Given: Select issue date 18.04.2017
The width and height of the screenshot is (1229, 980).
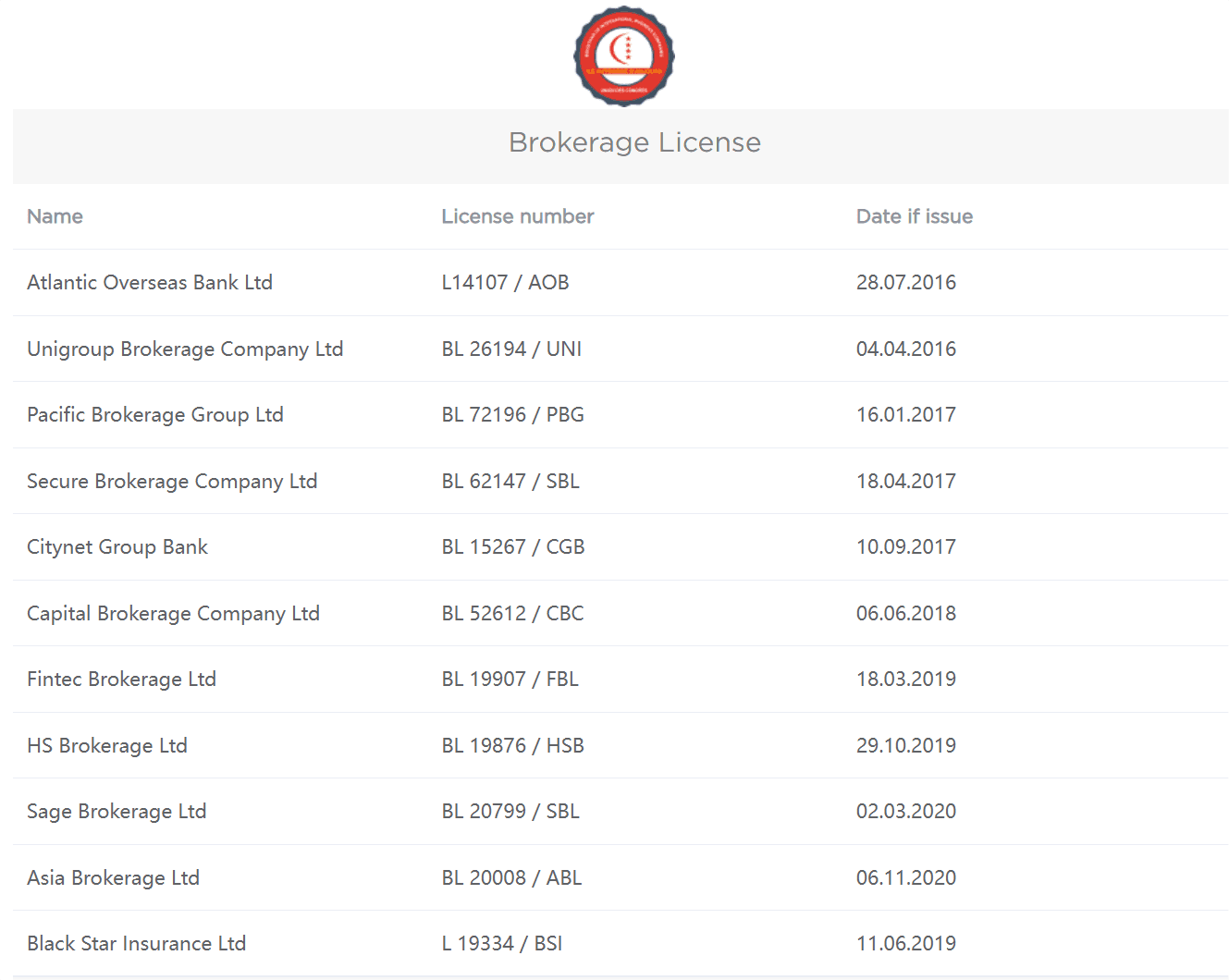Looking at the screenshot, I should point(906,482).
